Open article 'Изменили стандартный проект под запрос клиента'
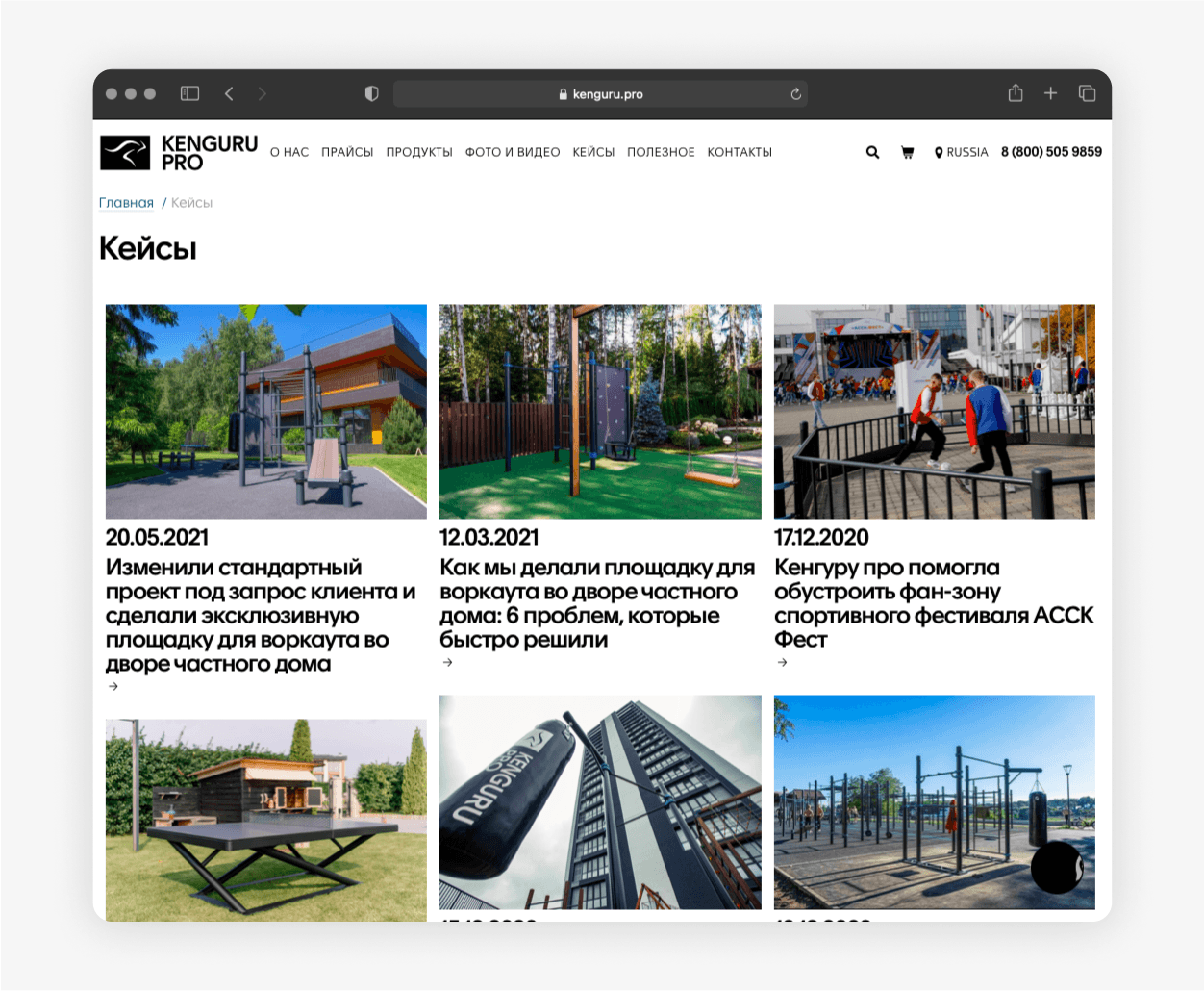This screenshot has width=1204, height=991. [x=261, y=616]
